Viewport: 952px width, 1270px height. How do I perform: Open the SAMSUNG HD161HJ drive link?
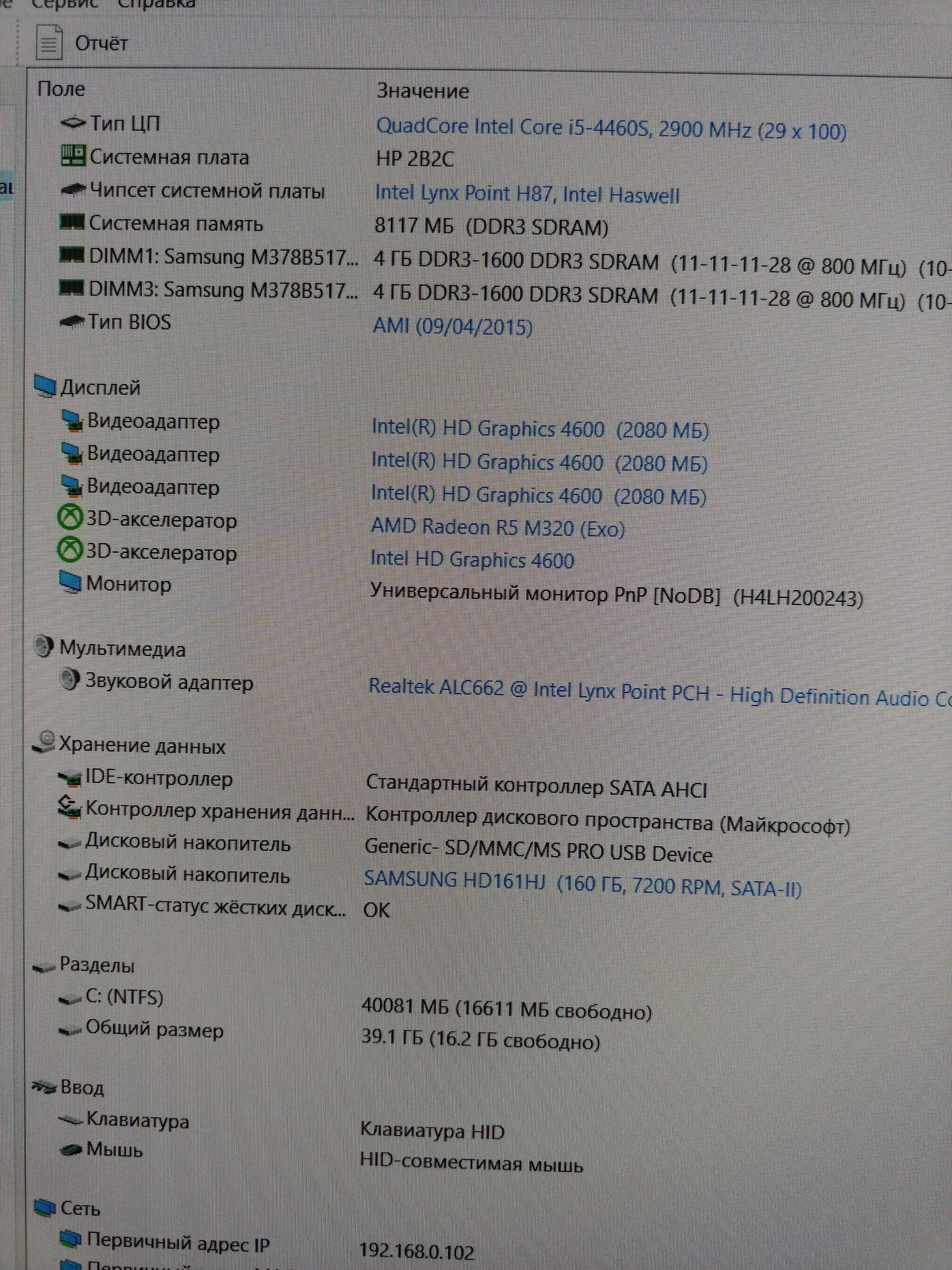coord(583,884)
